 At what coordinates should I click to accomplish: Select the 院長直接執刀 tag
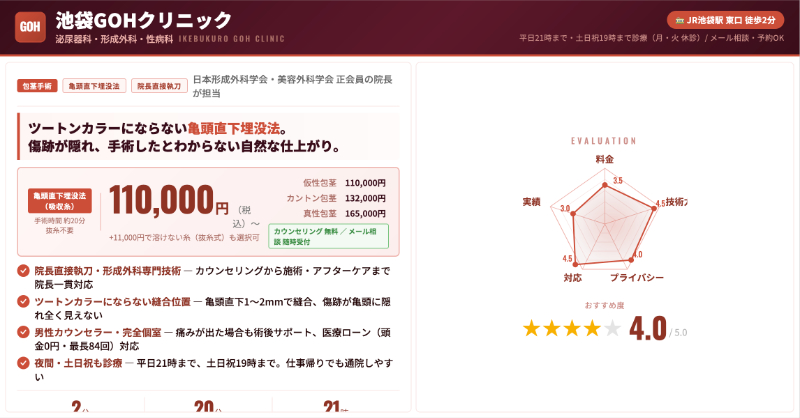(158, 86)
